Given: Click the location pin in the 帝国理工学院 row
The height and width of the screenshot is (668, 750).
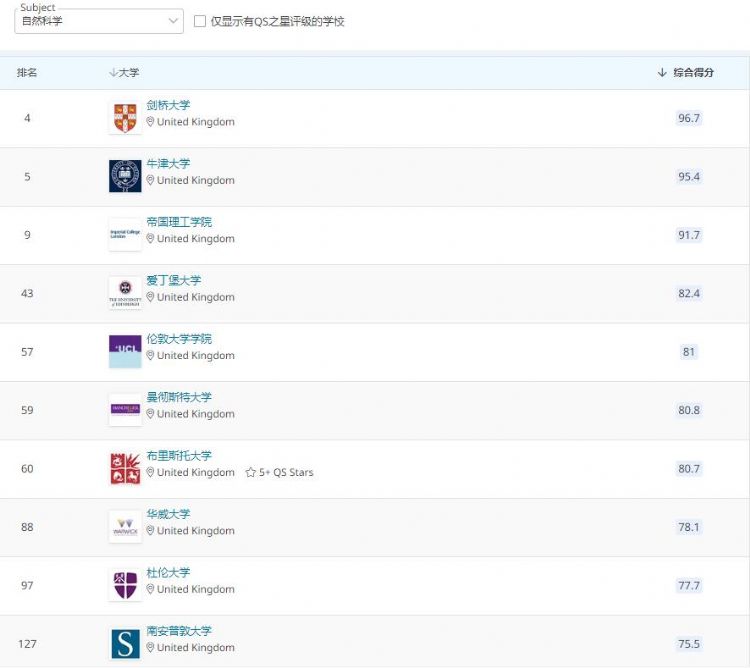Looking at the screenshot, I should [x=150, y=239].
